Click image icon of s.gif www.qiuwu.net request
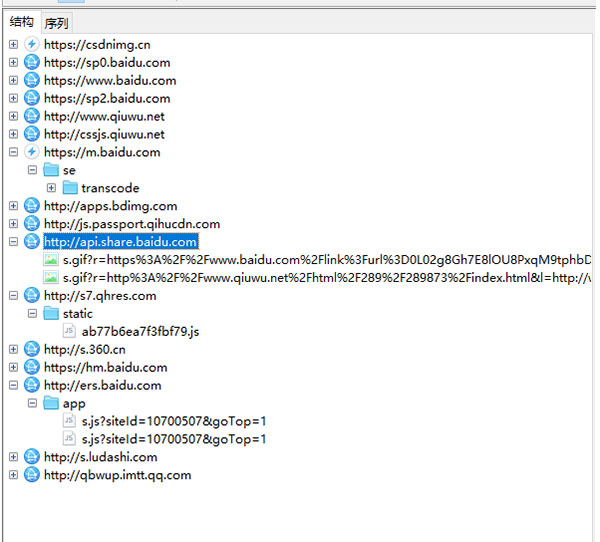Image resolution: width=600 pixels, height=542 pixels. (x=51, y=278)
